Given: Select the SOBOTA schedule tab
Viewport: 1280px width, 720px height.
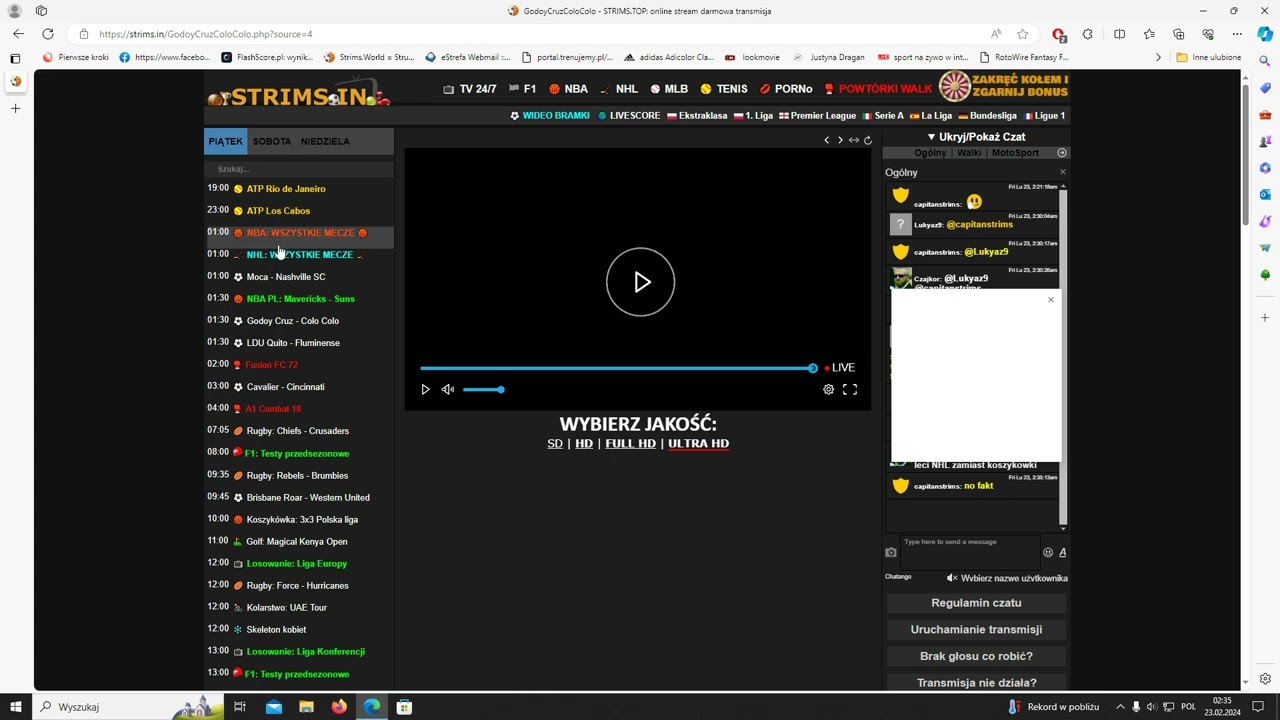Looking at the screenshot, I should [x=272, y=141].
